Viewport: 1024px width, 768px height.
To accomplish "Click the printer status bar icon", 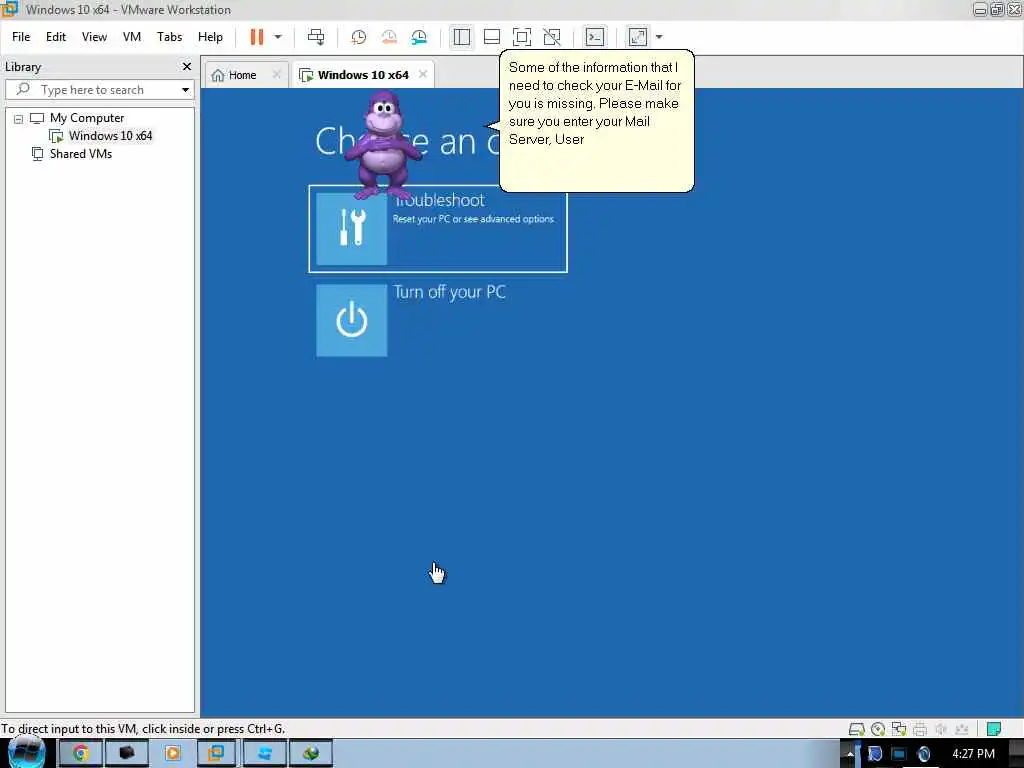I will (x=920, y=729).
